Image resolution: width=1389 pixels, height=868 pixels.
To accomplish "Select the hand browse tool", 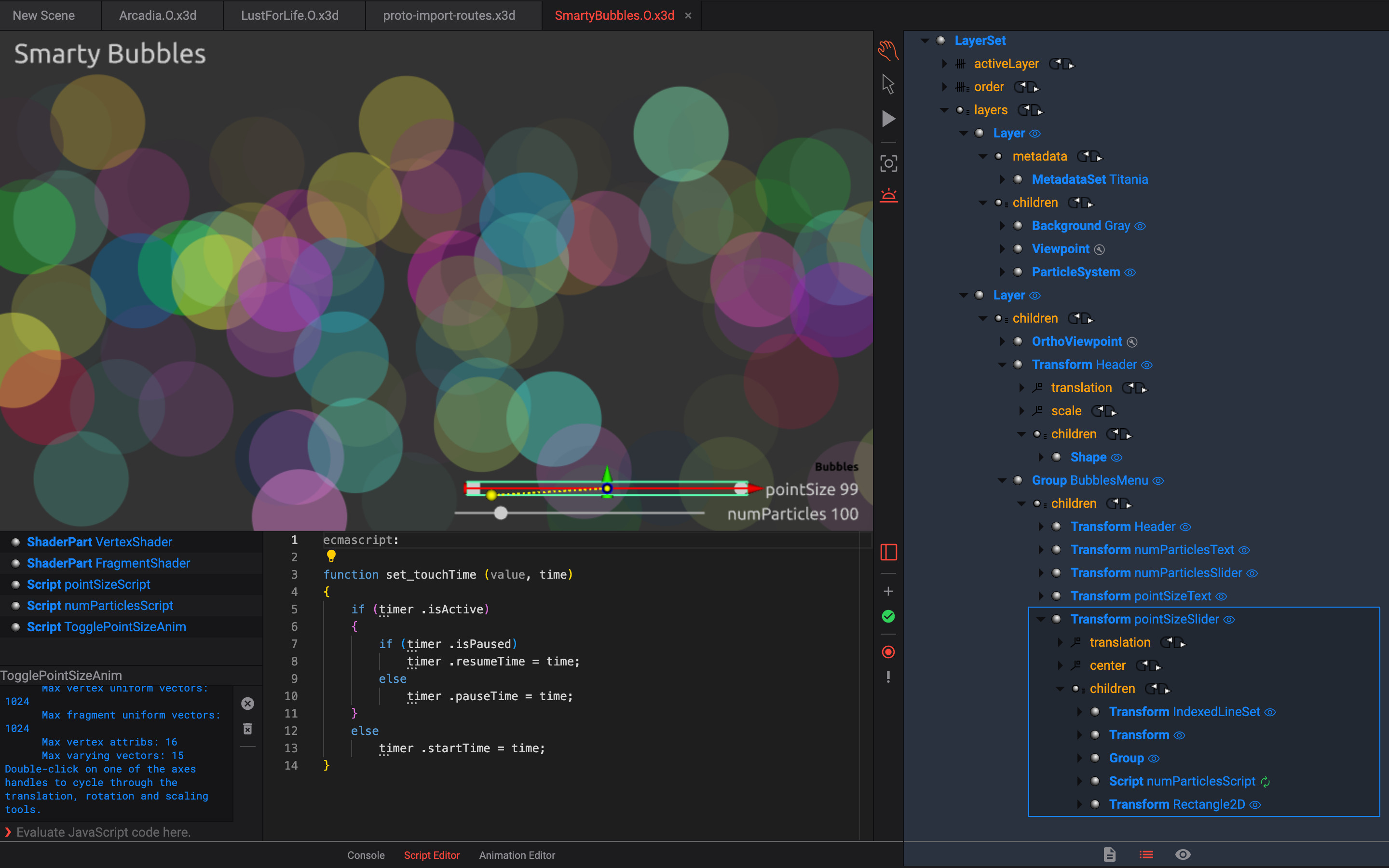I will (x=888, y=51).
